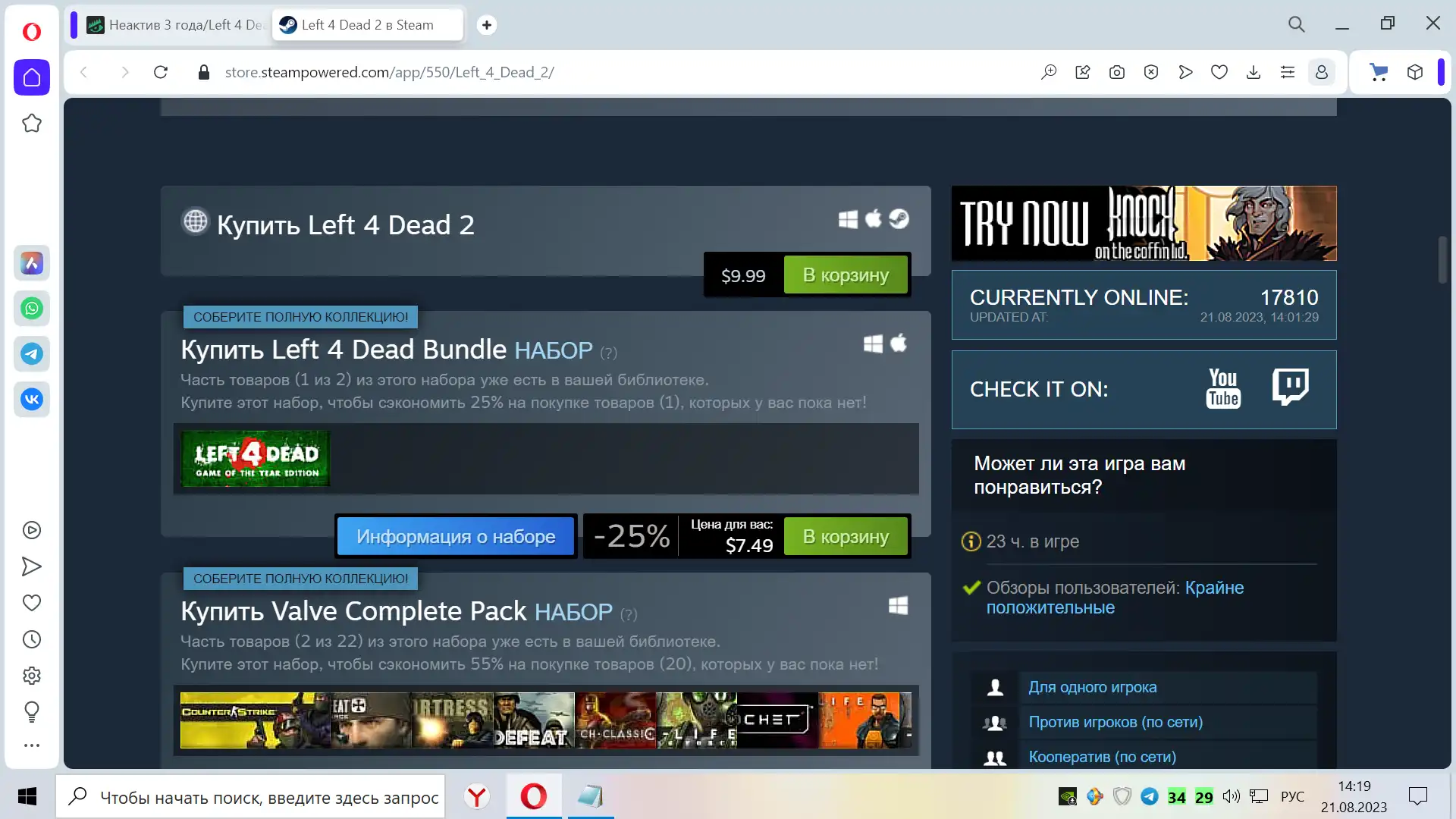This screenshot has width=1456, height=819.
Task: Open sidebar three-dots setup menu
Action: coord(32,745)
